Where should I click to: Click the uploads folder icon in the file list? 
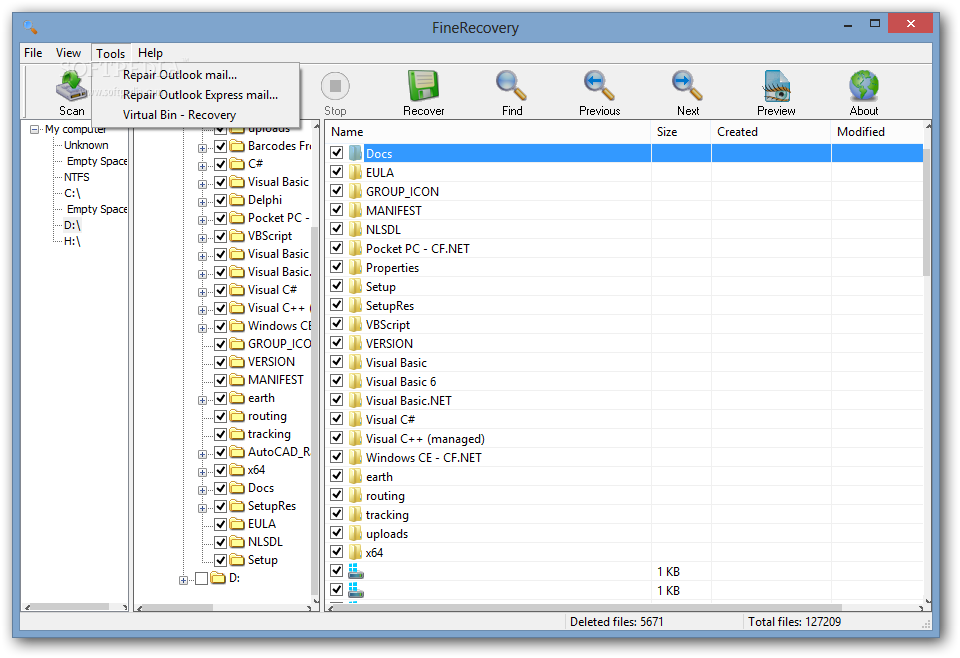pos(355,533)
